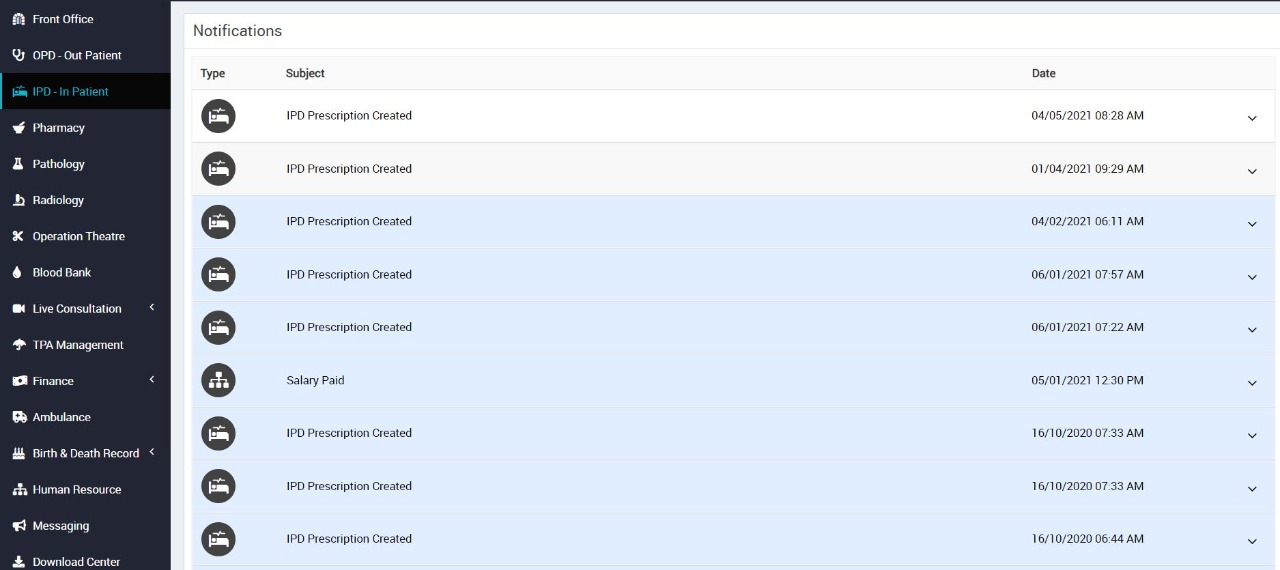
Task: Click the bed icon of 04/05/2021 notification
Action: pos(218,116)
